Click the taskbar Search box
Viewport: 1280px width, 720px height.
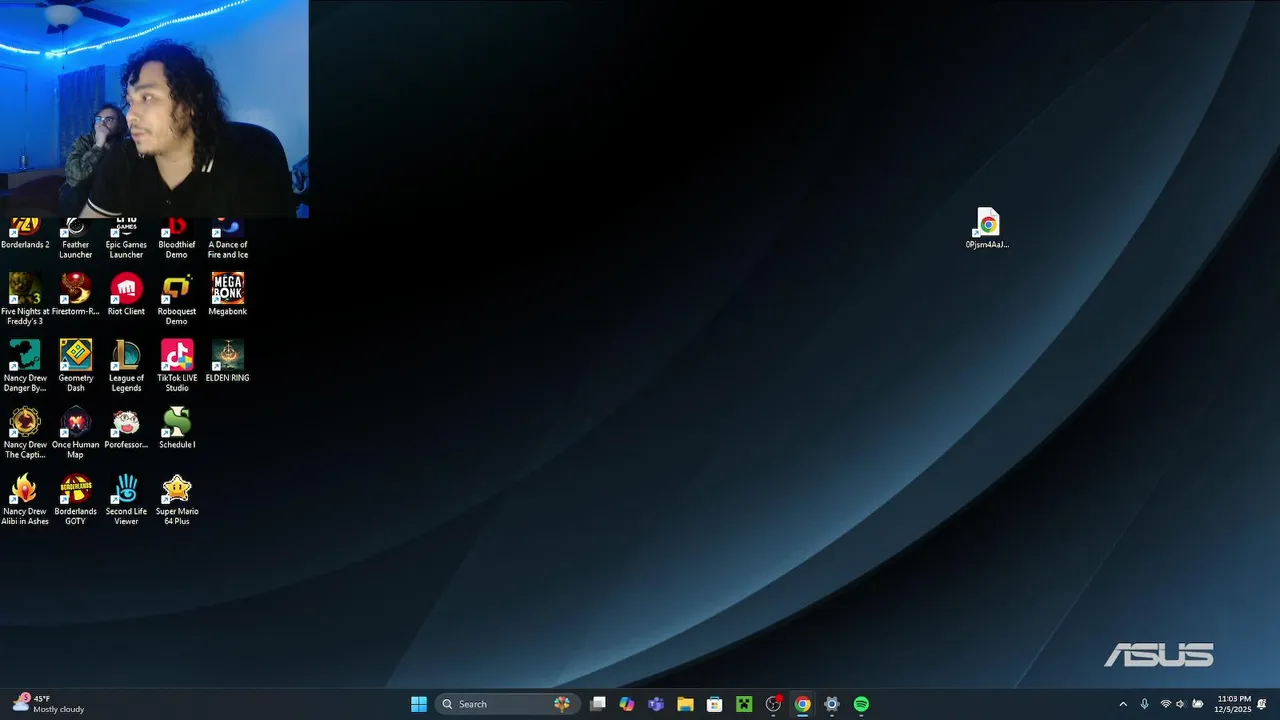click(507, 704)
